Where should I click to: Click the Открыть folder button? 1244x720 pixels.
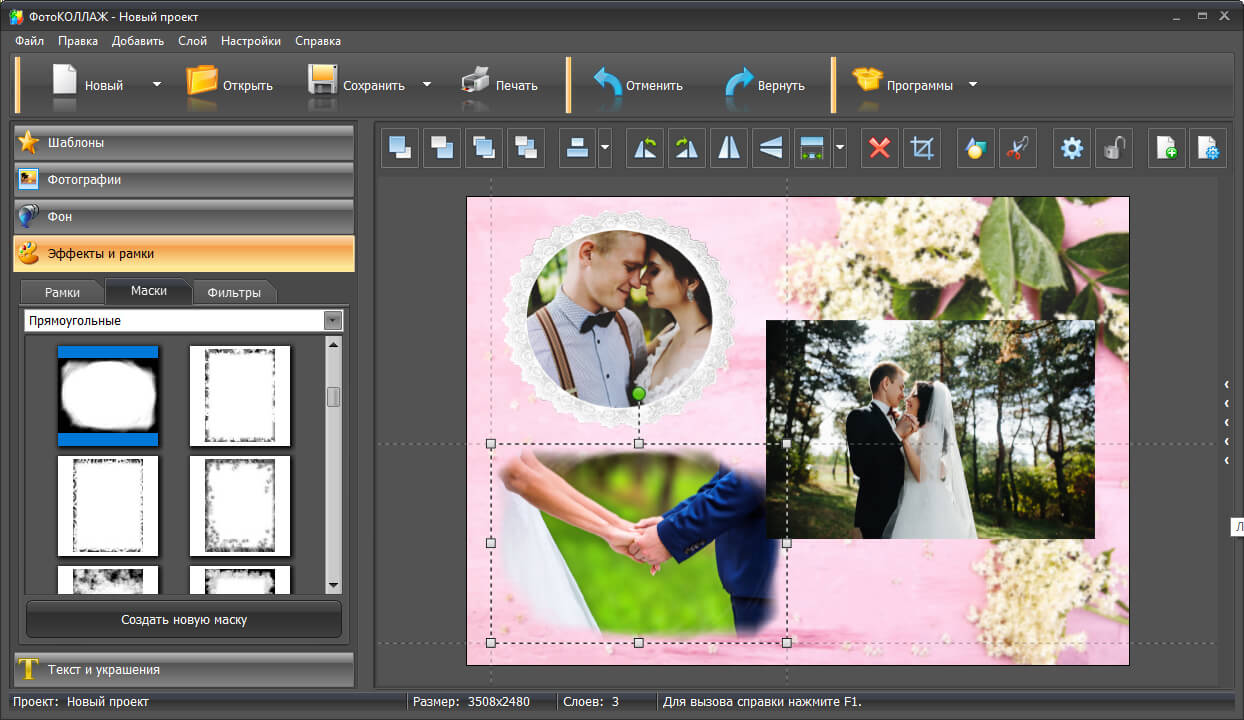(x=230, y=85)
